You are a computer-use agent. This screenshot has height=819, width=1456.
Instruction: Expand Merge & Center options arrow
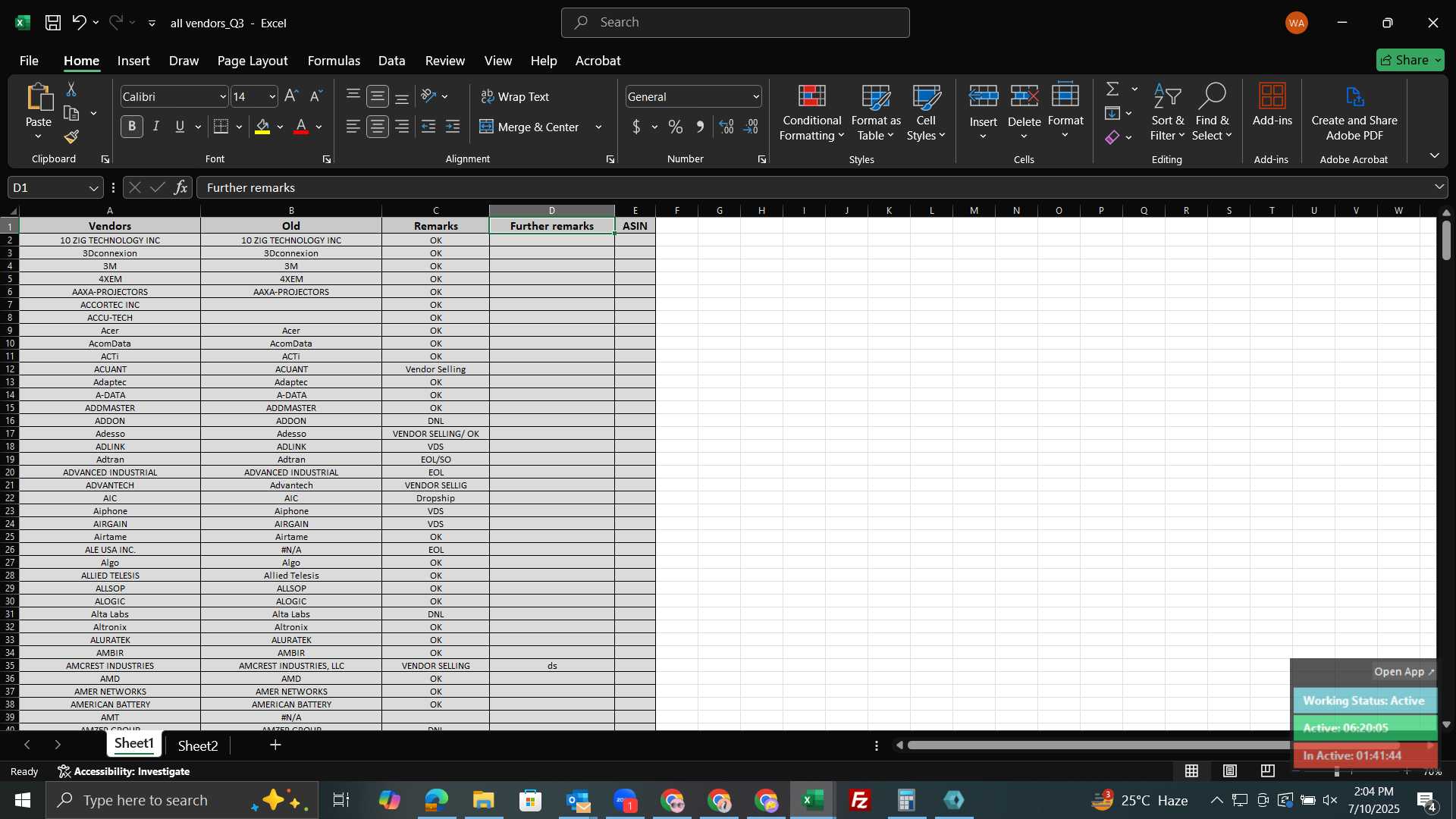point(598,127)
